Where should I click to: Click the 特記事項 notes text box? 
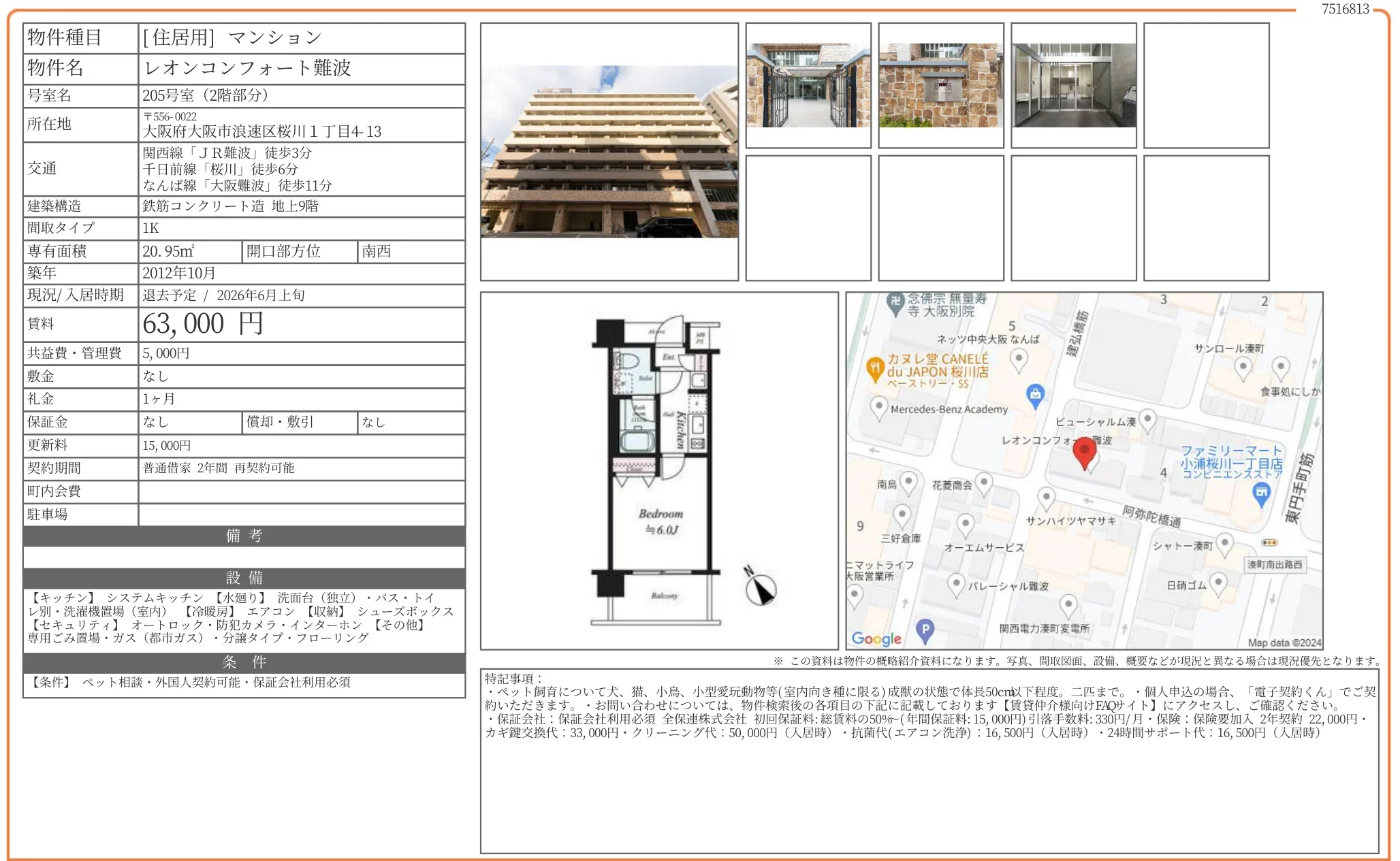(929, 761)
